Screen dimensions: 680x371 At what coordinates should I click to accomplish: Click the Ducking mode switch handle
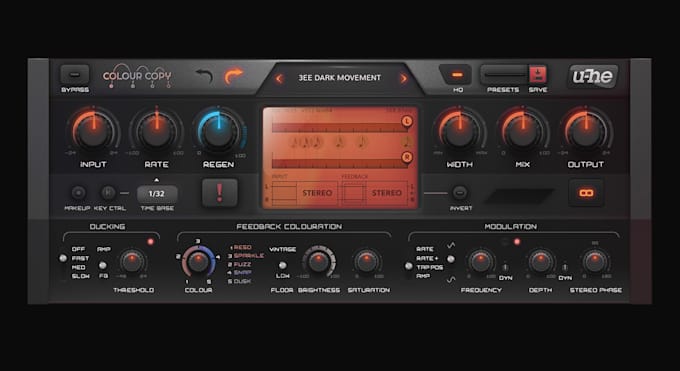pos(63,258)
